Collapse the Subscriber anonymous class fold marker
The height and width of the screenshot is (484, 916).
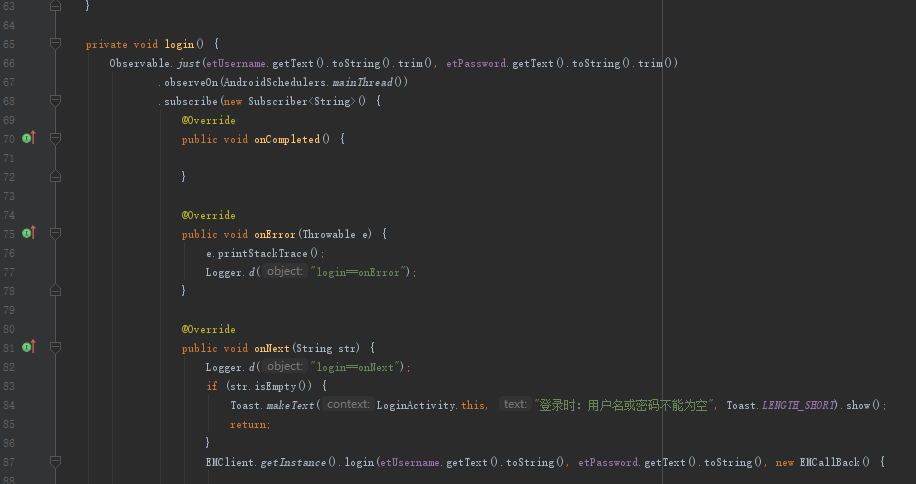(x=55, y=101)
